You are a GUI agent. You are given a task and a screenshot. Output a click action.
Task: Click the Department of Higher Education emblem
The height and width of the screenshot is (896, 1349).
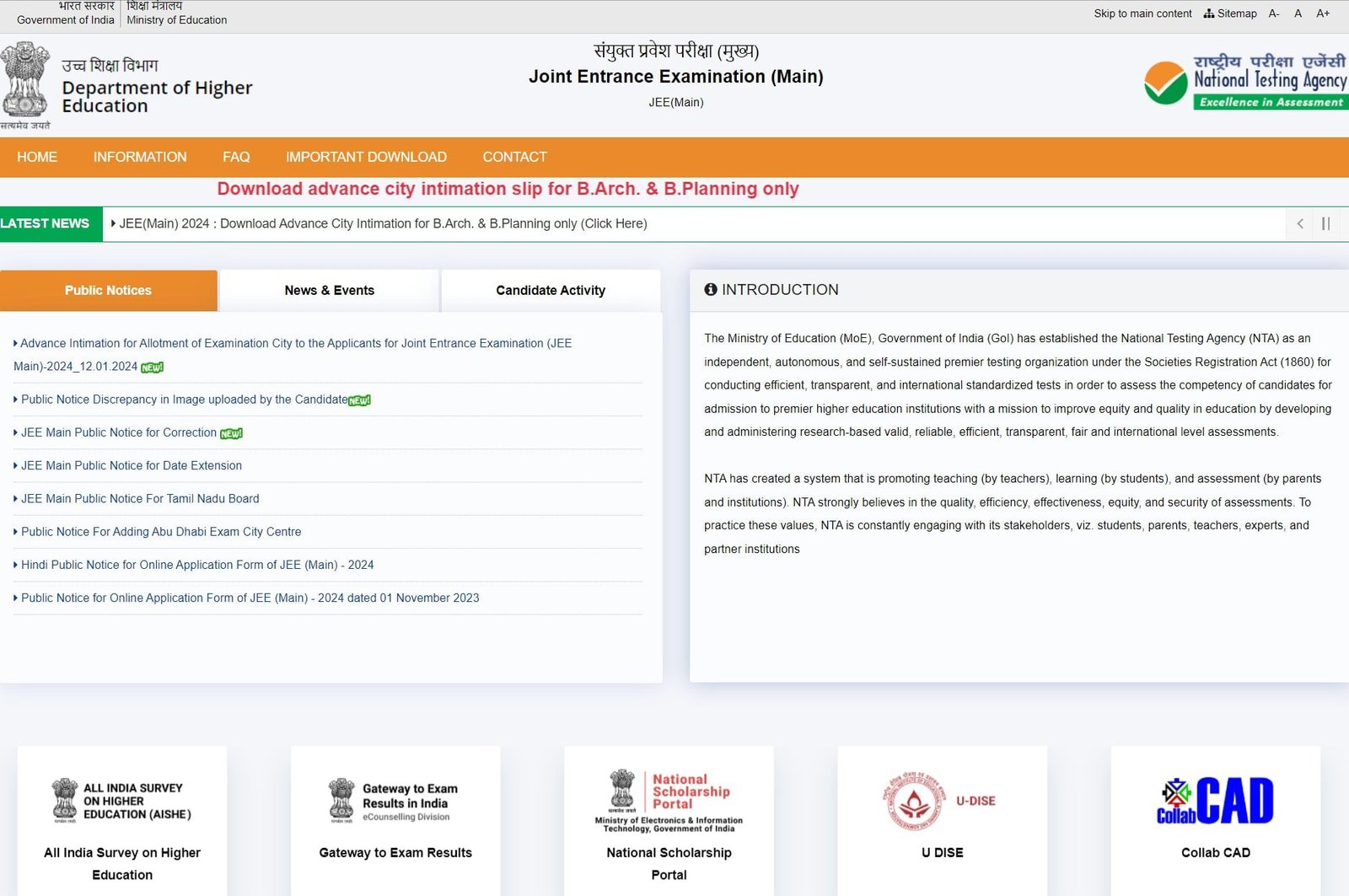pos(24,80)
